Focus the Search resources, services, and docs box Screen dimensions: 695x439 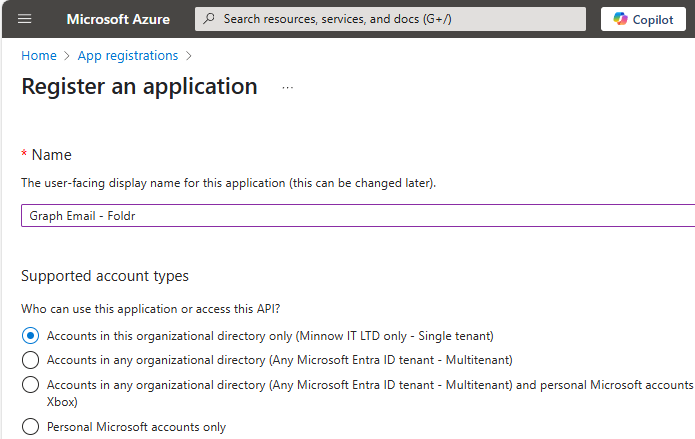[390, 19]
